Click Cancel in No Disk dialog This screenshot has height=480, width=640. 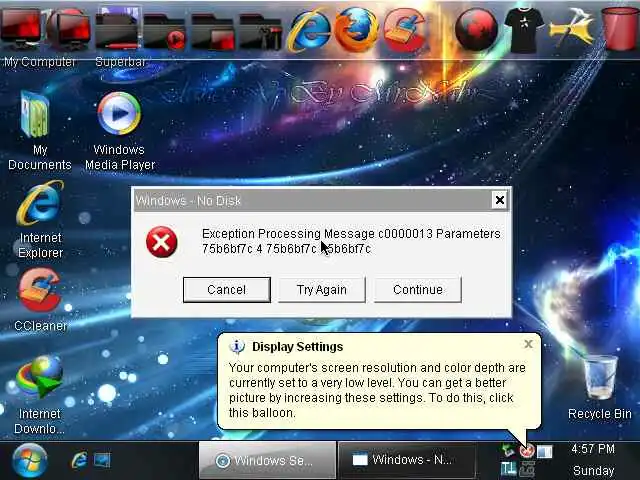point(227,290)
